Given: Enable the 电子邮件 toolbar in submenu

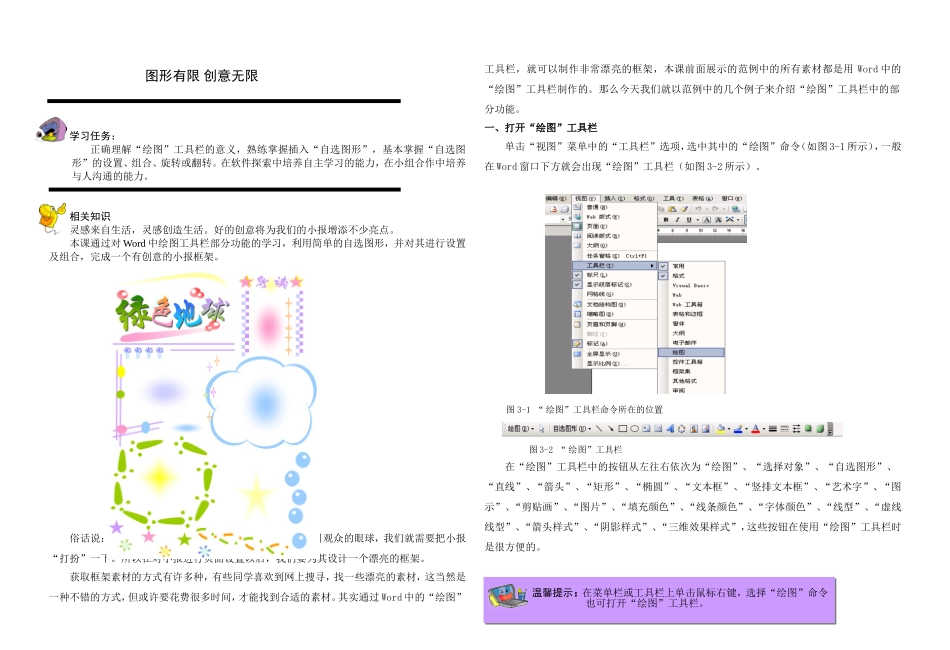Looking at the screenshot, I should (692, 342).
